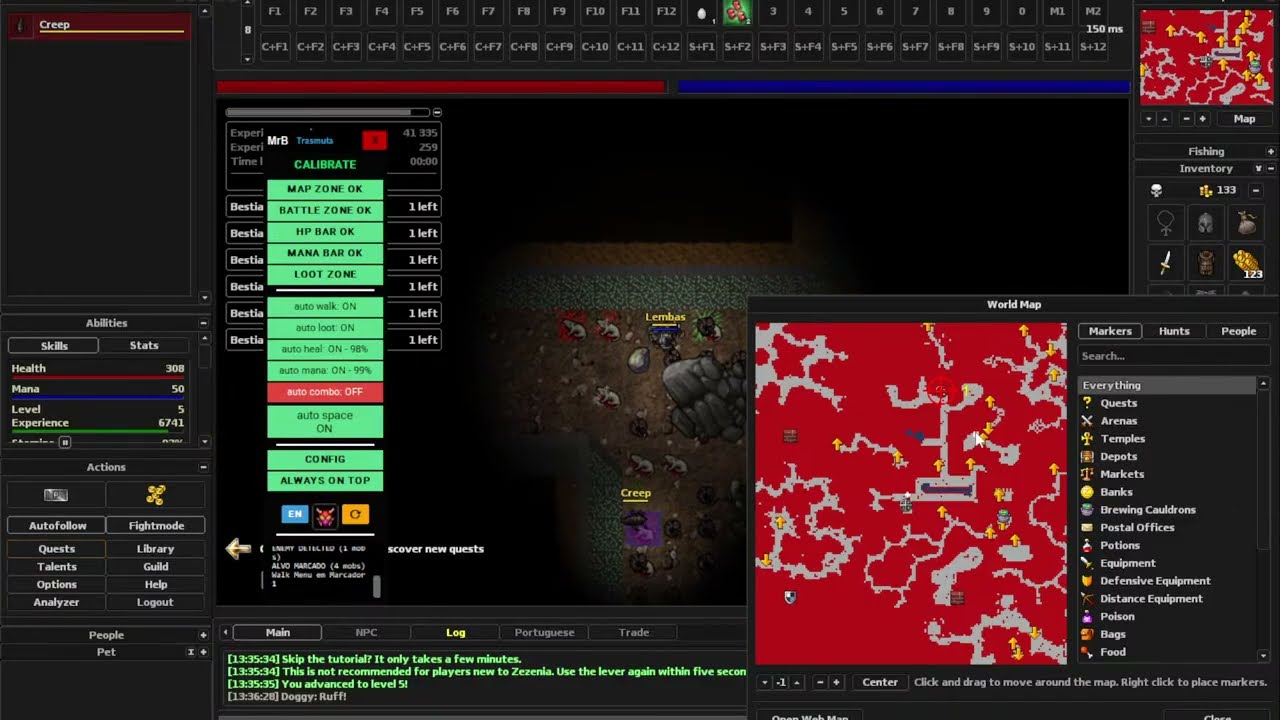The width and height of the screenshot is (1280, 720).
Task: Click the CALIBRATE button in MrB panel
Action: [x=325, y=164]
